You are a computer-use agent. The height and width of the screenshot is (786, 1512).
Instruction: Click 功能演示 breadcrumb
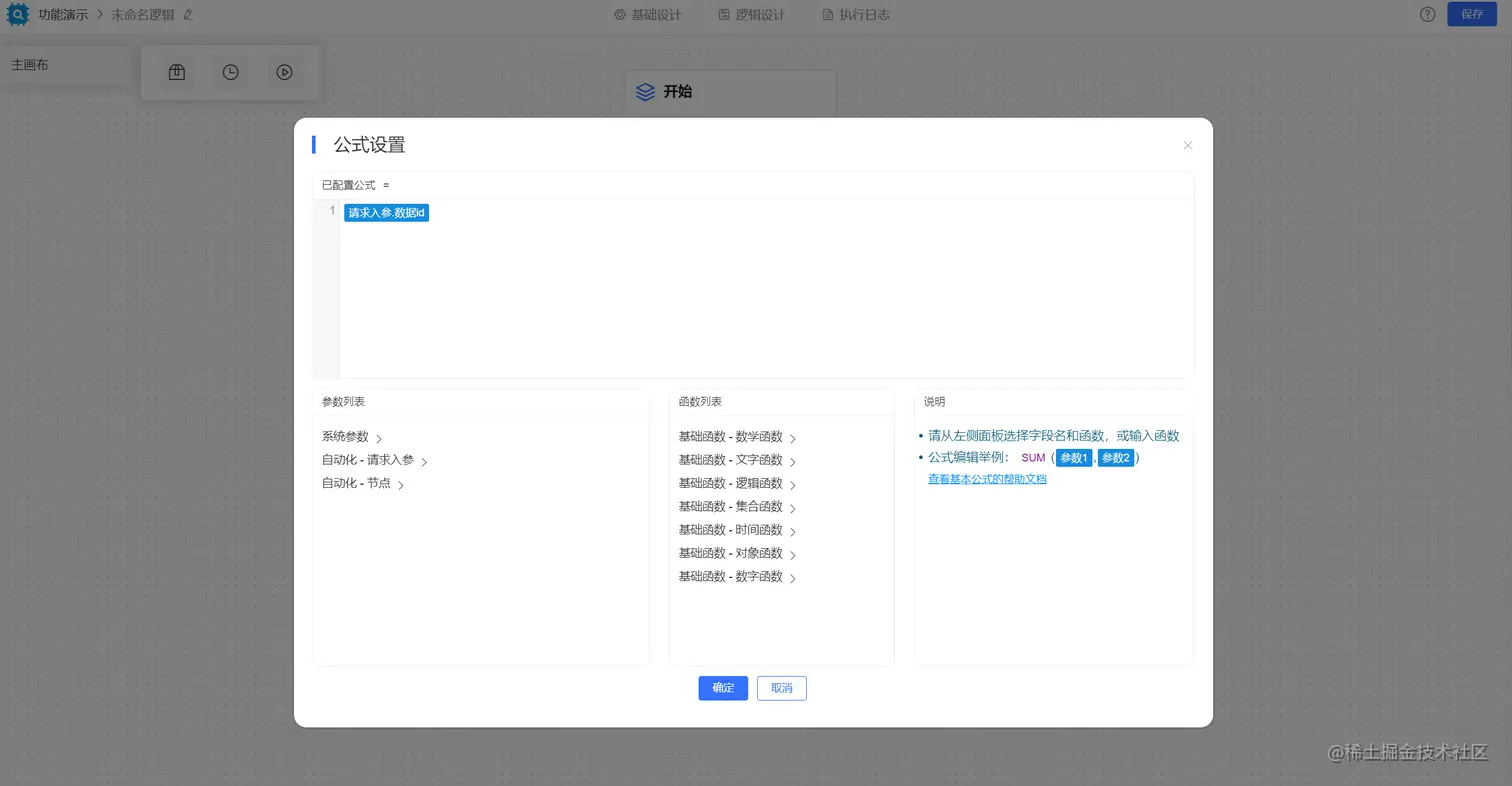click(63, 15)
